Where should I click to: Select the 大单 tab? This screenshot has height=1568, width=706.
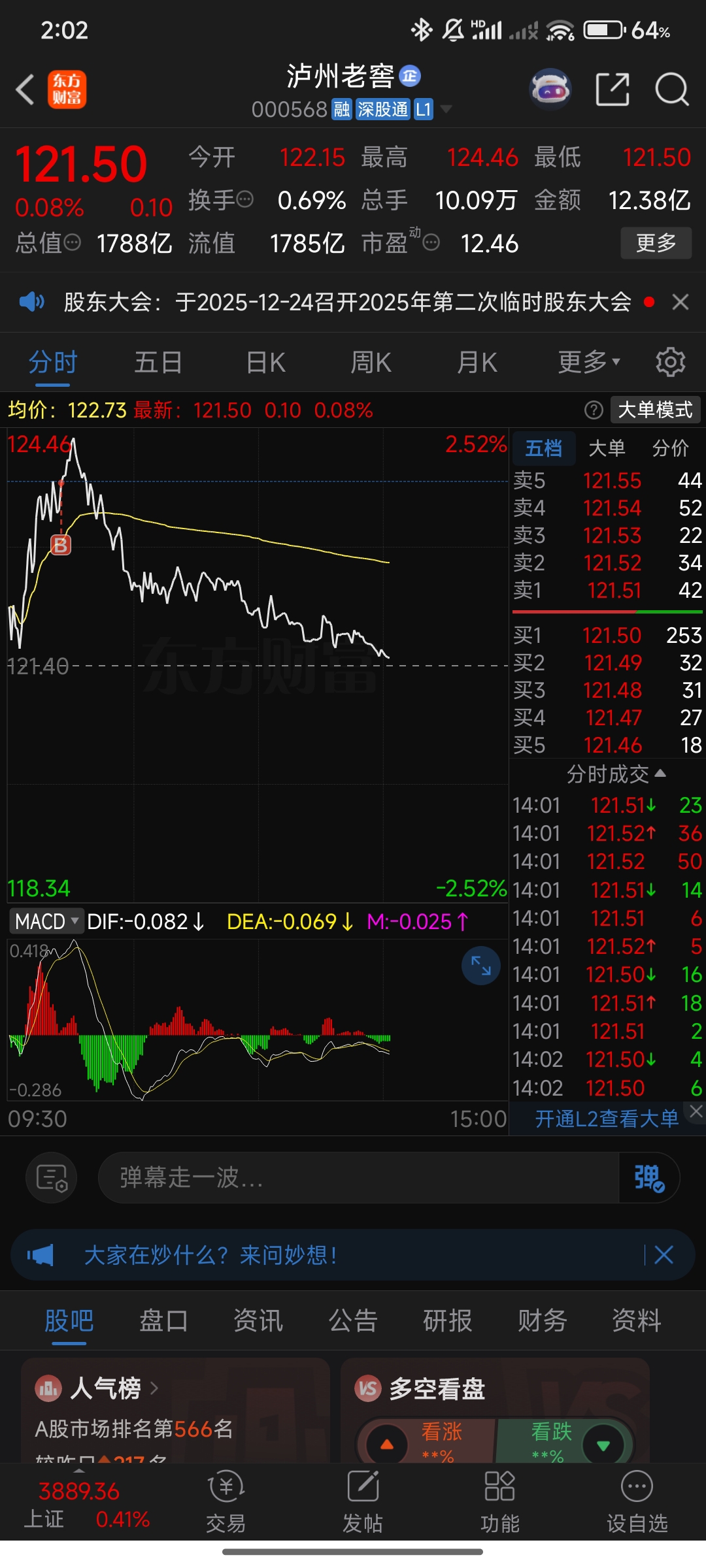pos(607,448)
